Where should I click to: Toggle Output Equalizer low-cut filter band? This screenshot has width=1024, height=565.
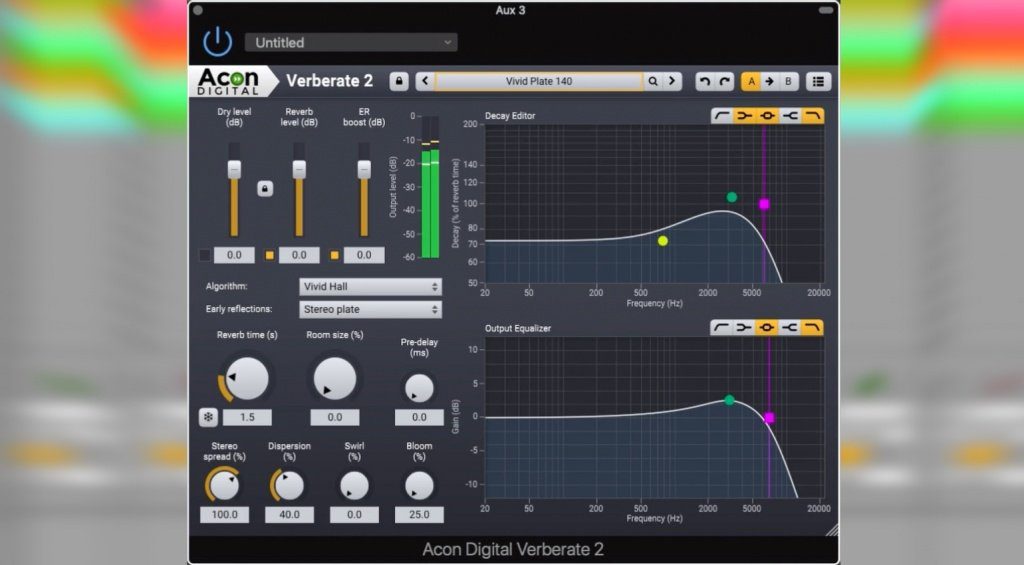click(x=721, y=327)
